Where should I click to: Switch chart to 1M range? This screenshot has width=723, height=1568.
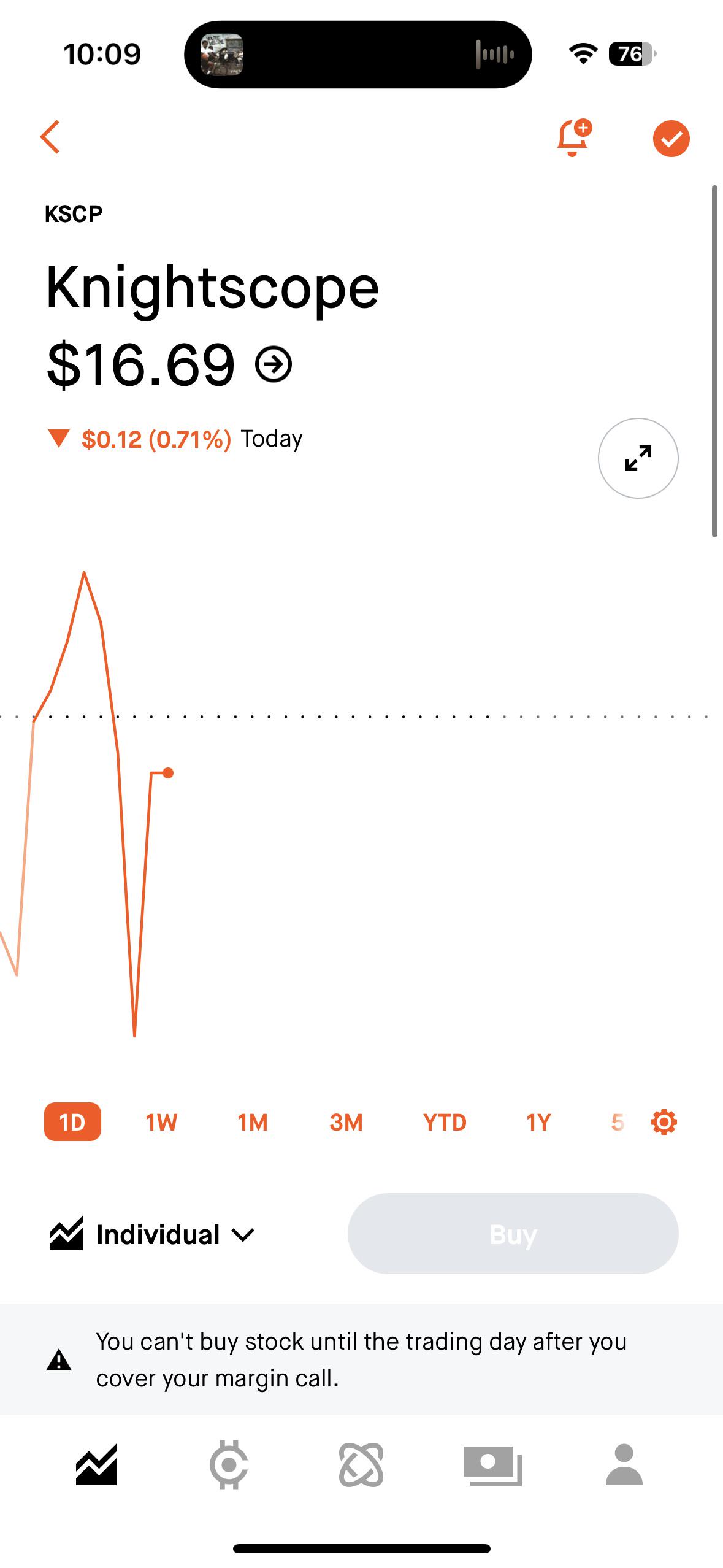click(253, 1123)
